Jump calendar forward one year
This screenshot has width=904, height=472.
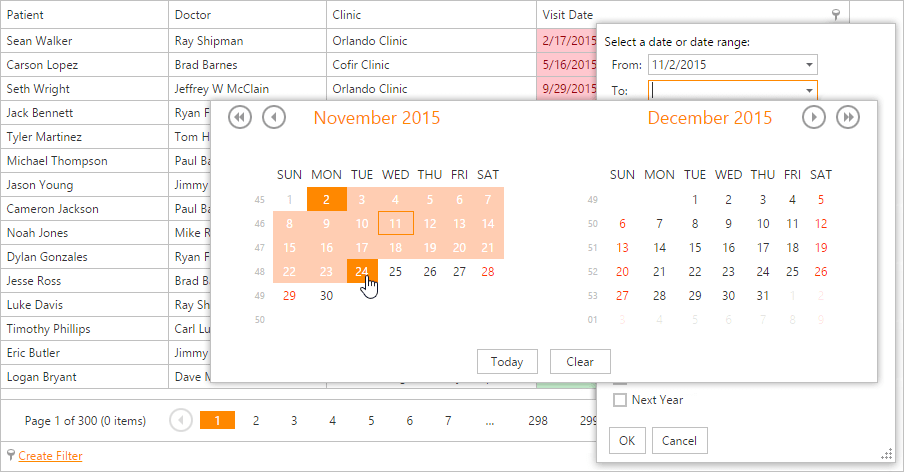[x=848, y=118]
